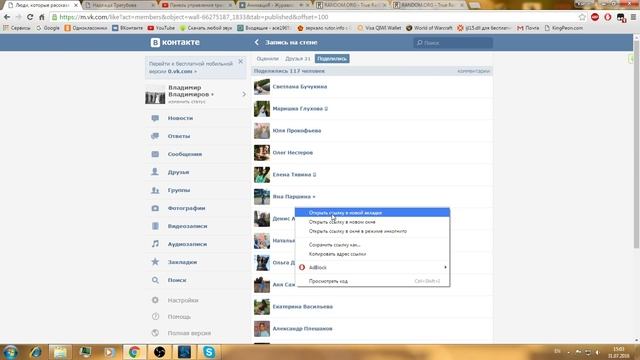The width and height of the screenshot is (640, 360).
Task: Expand the AdBlock submenu arrow
Action: click(445, 267)
